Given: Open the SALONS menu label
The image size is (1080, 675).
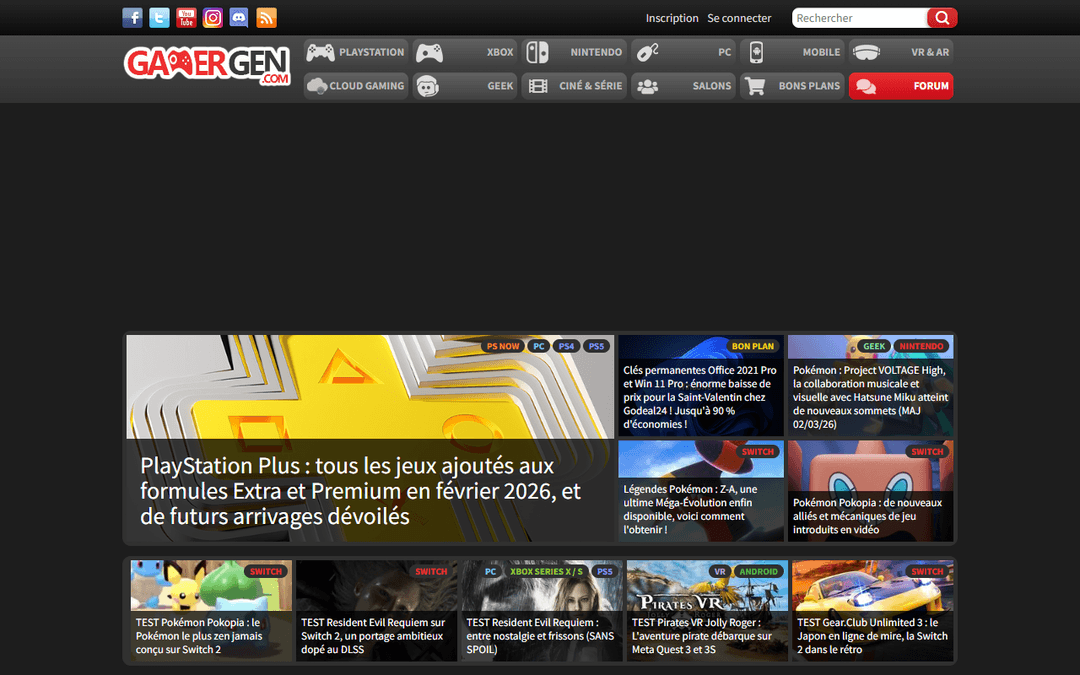Looking at the screenshot, I should (x=712, y=86).
